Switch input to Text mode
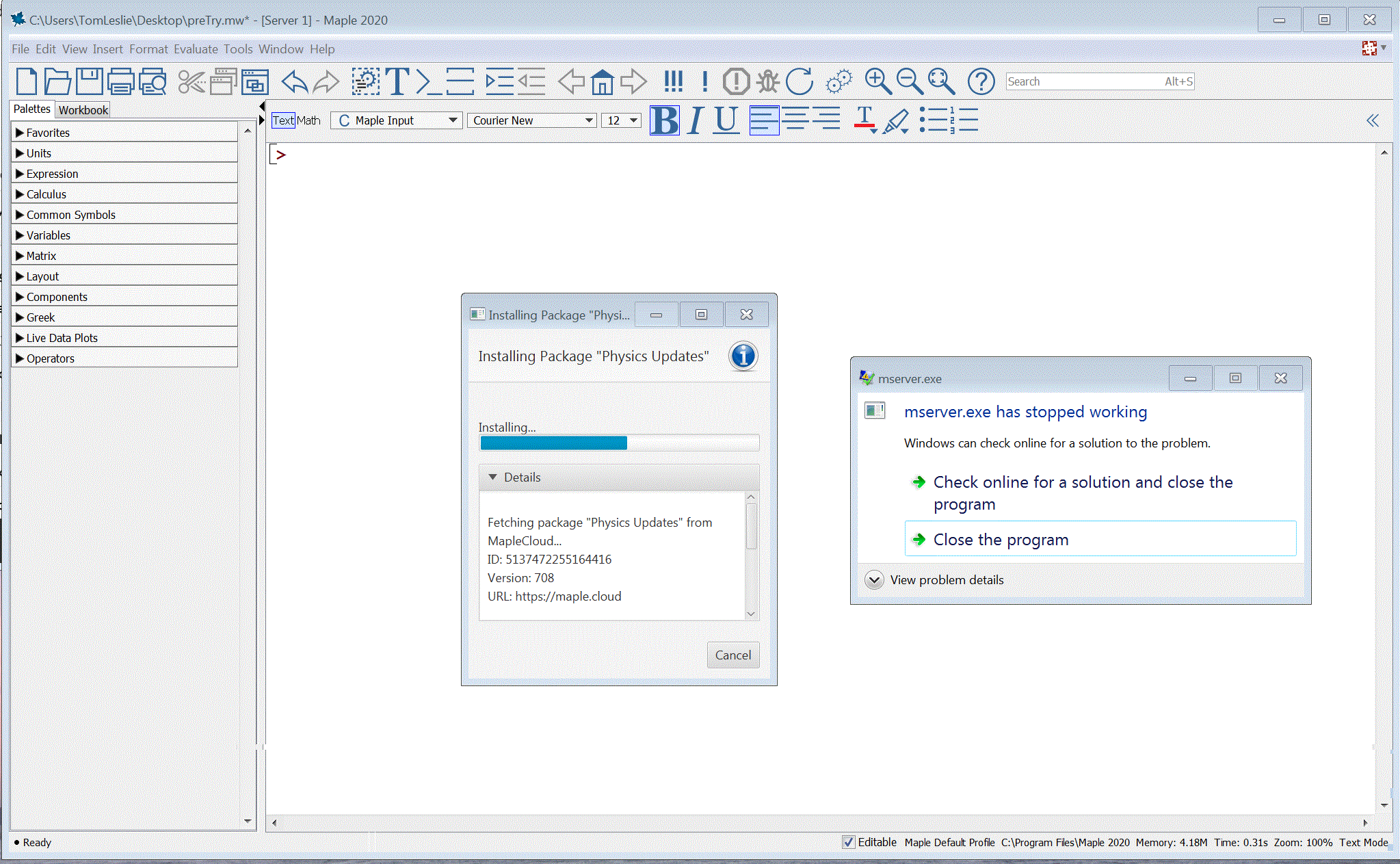The height and width of the screenshot is (864, 1400). point(283,120)
